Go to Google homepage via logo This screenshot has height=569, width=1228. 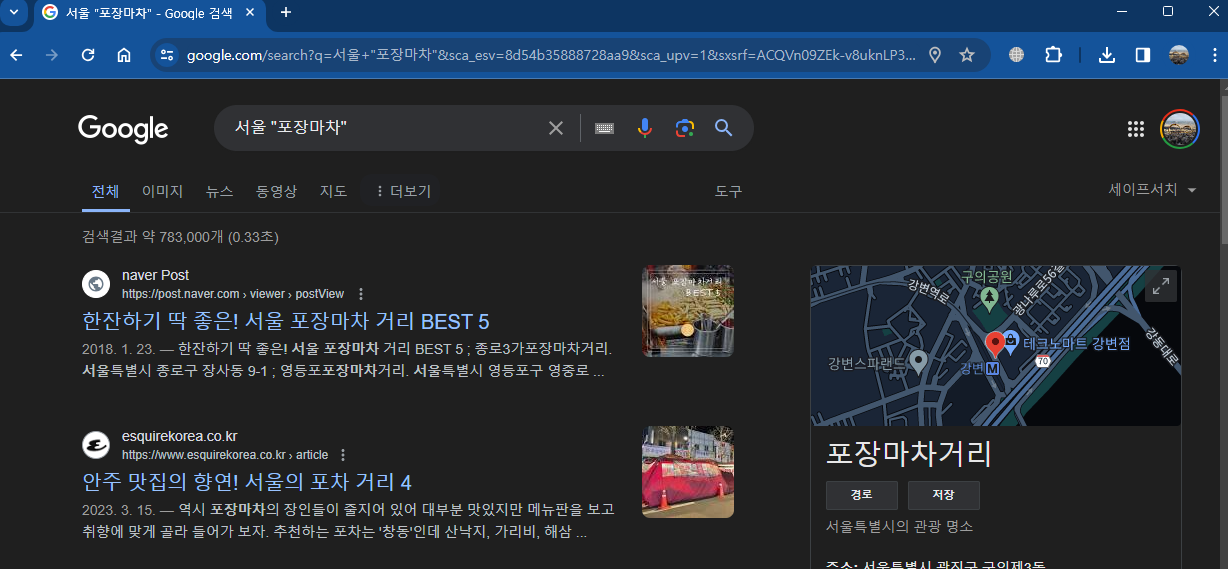[x=123, y=128]
